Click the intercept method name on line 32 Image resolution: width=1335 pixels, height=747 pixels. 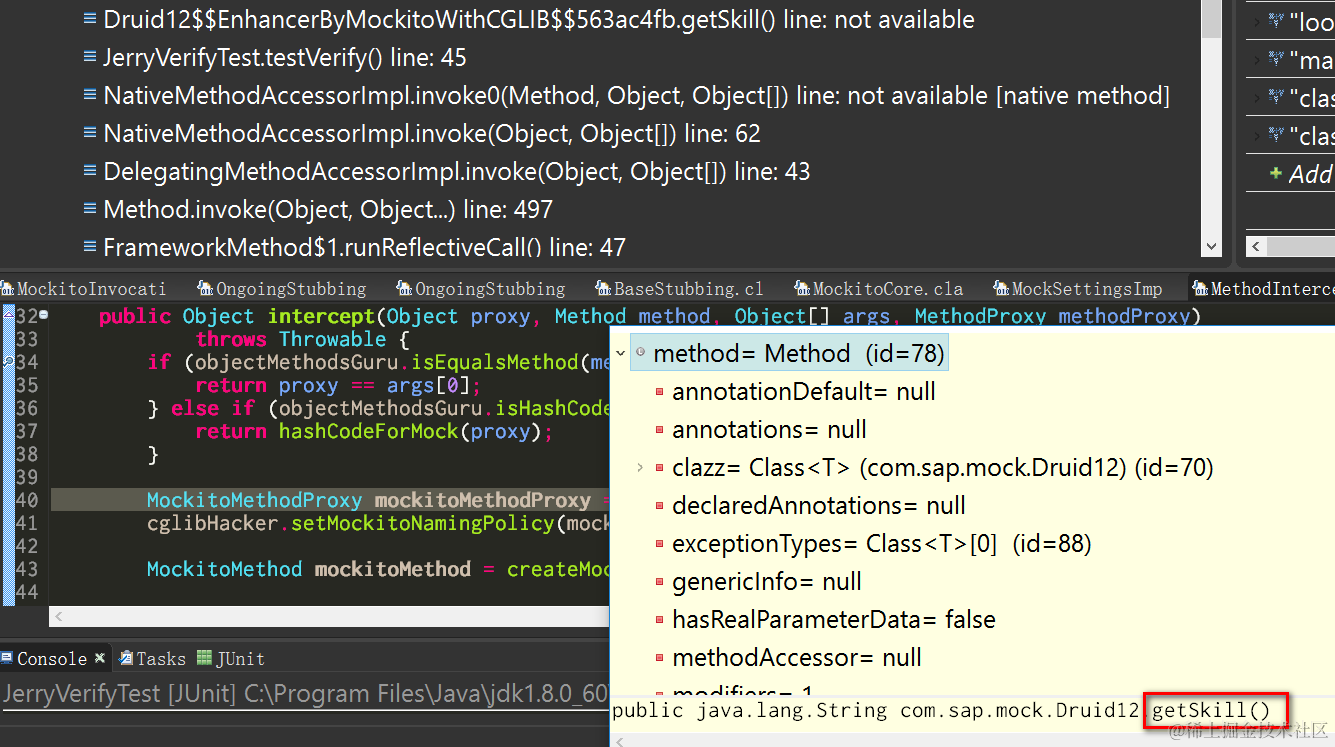tap(321, 316)
